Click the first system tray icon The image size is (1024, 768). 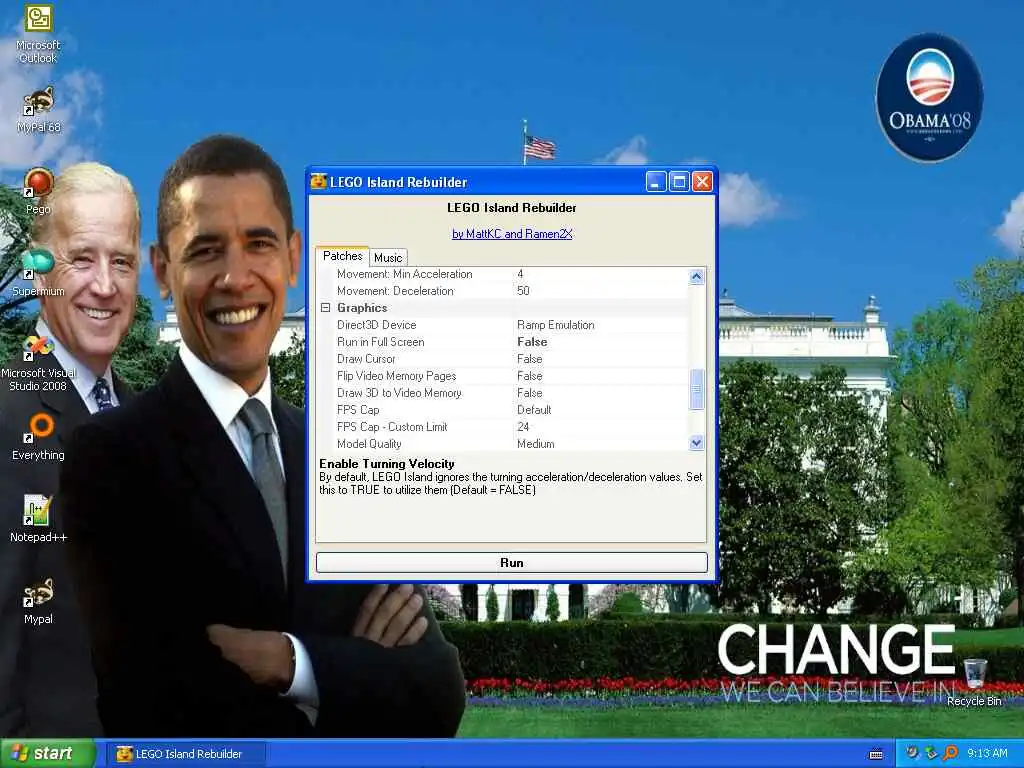point(912,754)
